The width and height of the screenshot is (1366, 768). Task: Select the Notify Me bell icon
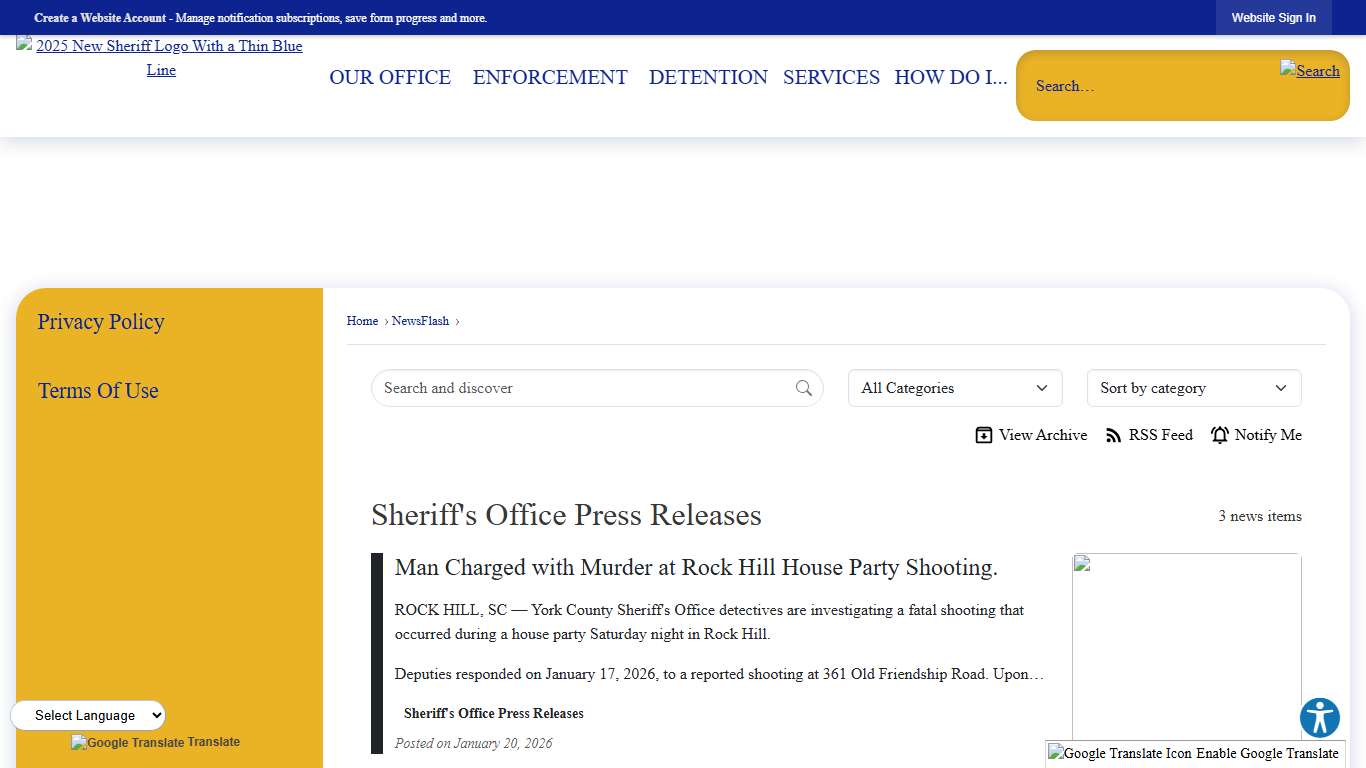[1220, 435]
